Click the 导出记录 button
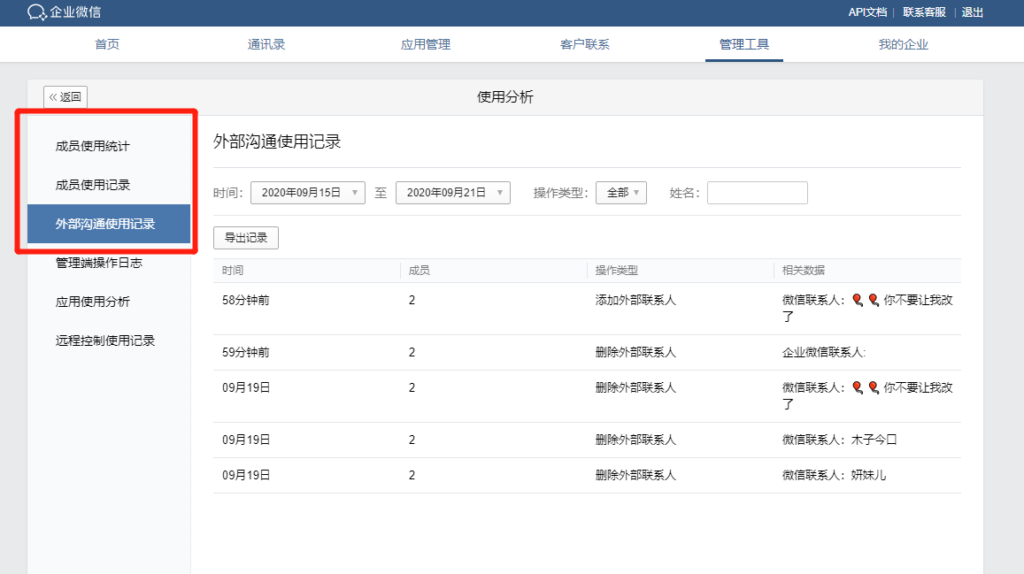 coord(246,238)
